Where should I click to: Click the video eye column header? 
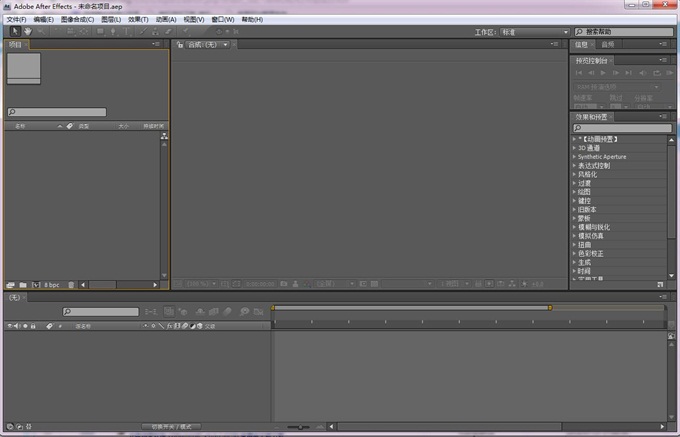click(x=10, y=326)
